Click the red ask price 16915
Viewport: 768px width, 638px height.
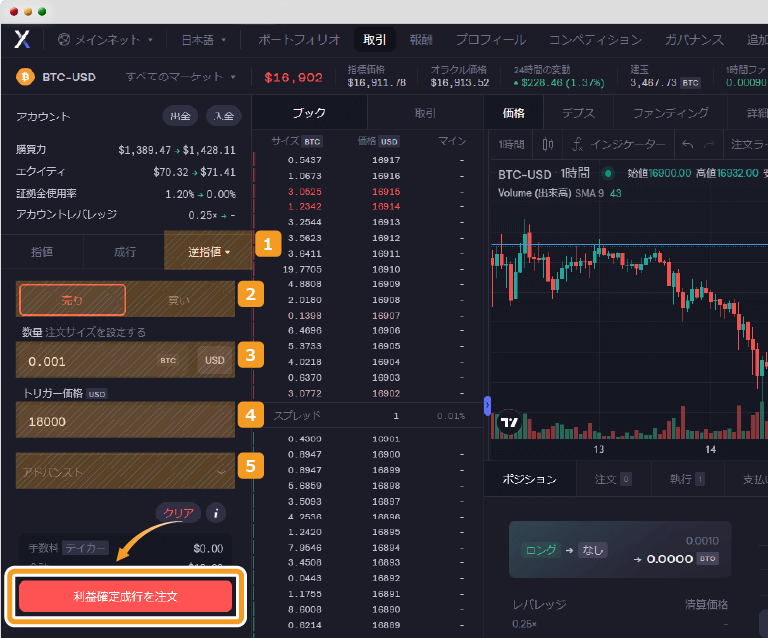[x=386, y=191]
